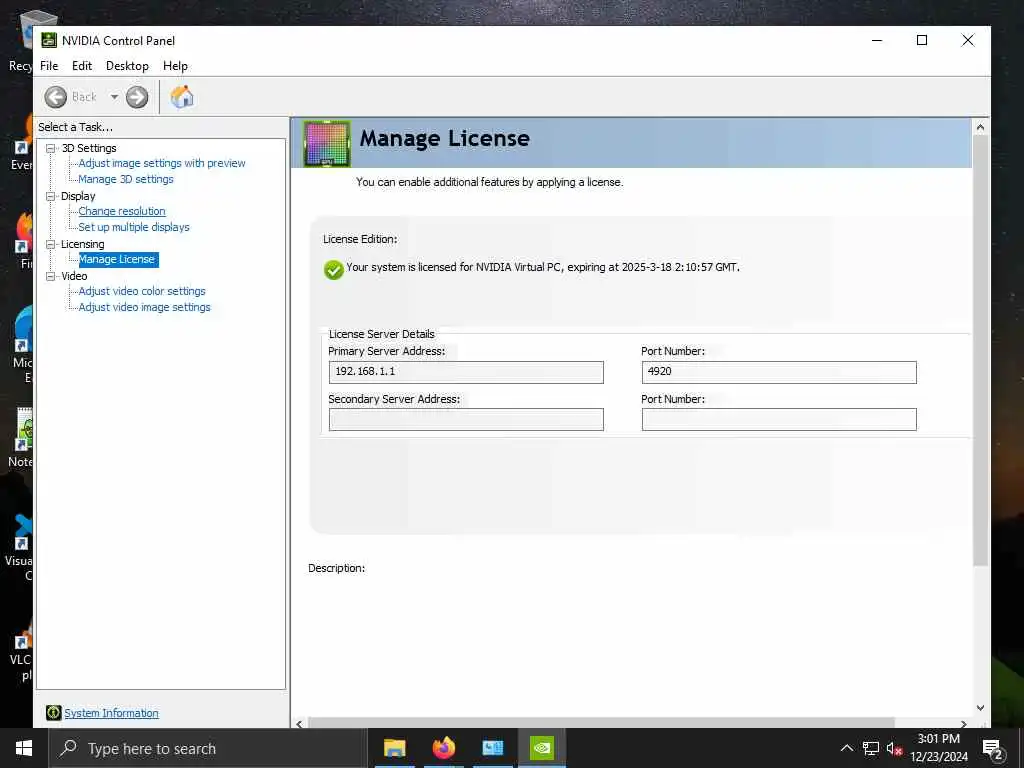
Task: Click the secondary Port Number field
Action: click(779, 420)
